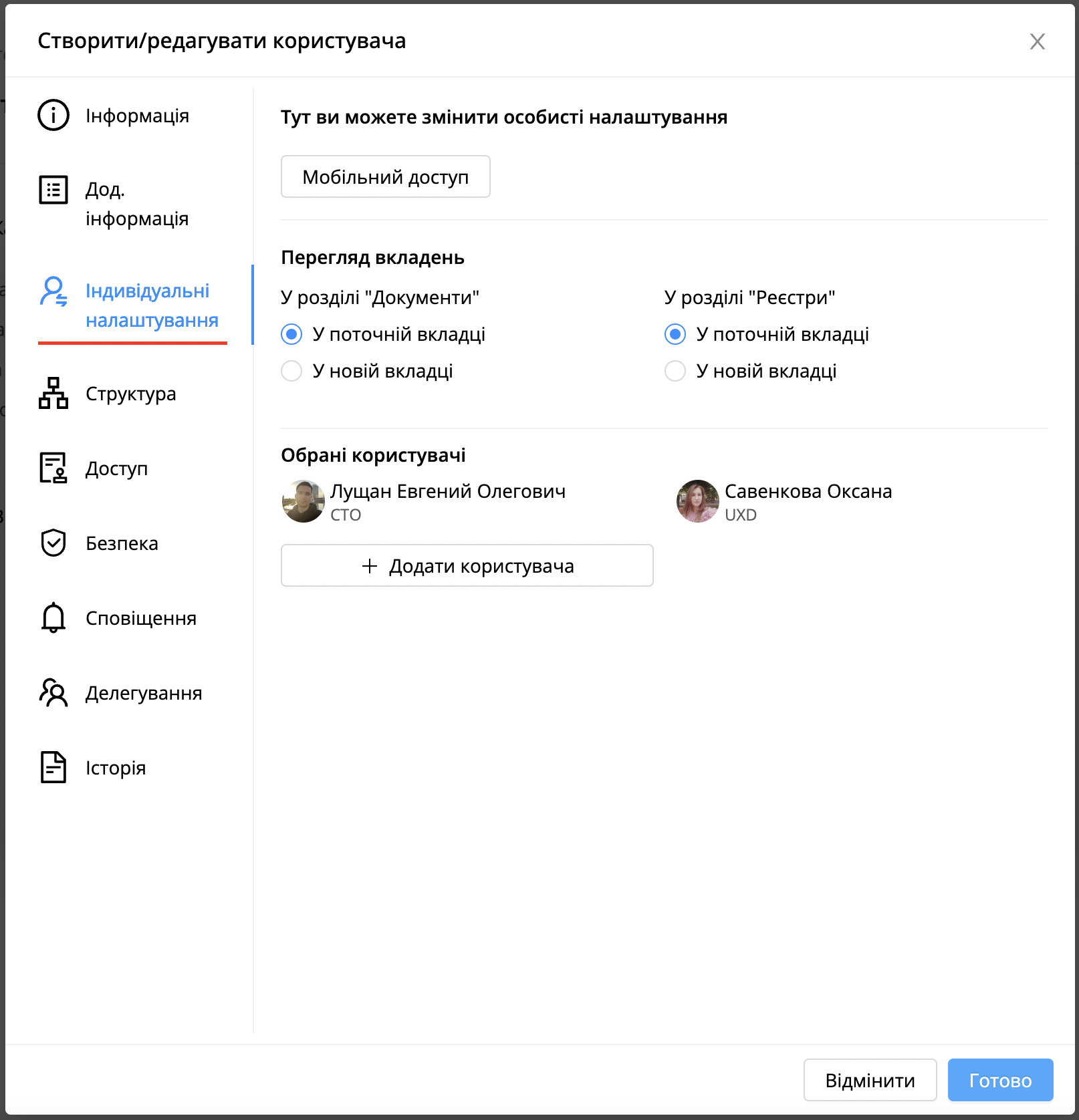Click Додати користувача button

pos(467,565)
